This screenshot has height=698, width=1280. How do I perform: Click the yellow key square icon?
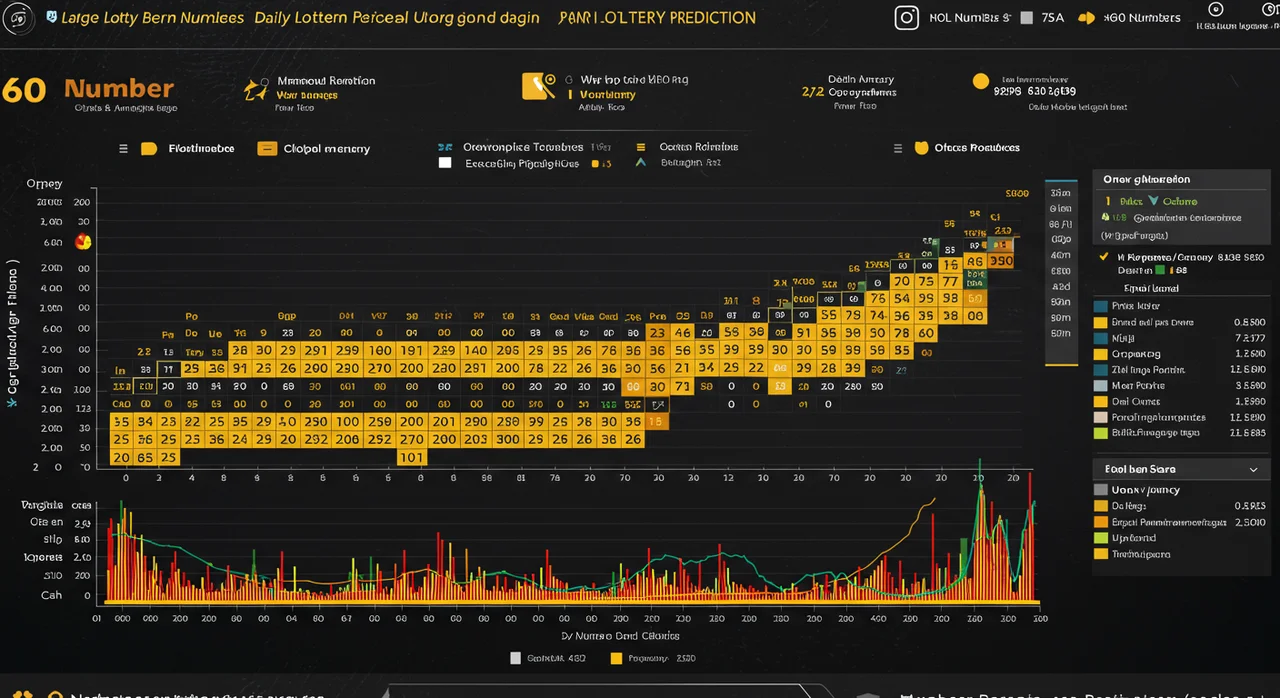(538, 86)
